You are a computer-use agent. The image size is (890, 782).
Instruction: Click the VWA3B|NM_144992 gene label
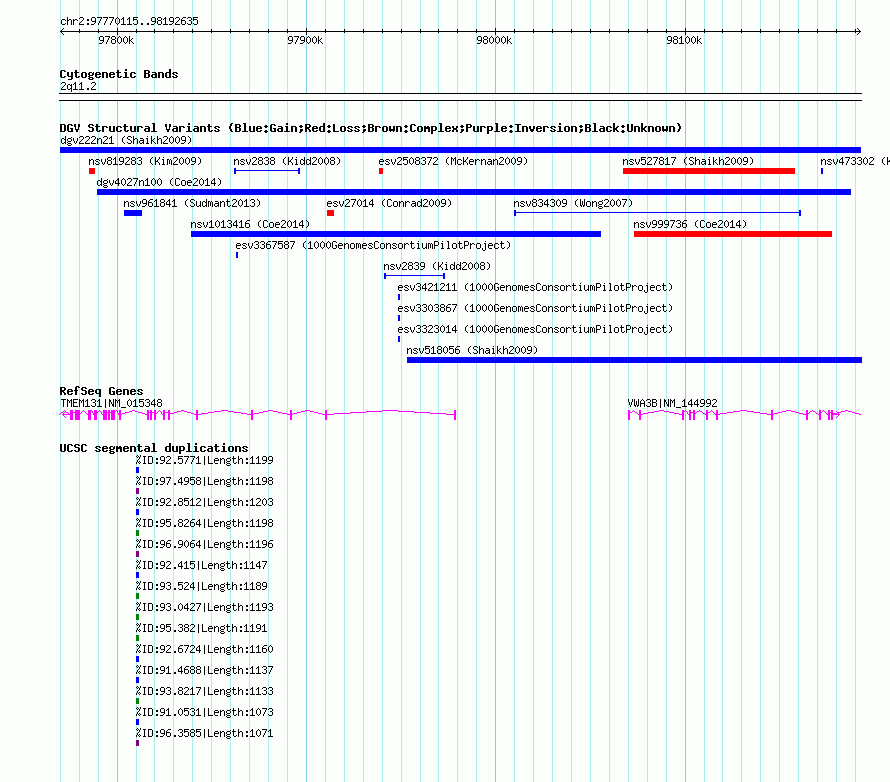(672, 403)
